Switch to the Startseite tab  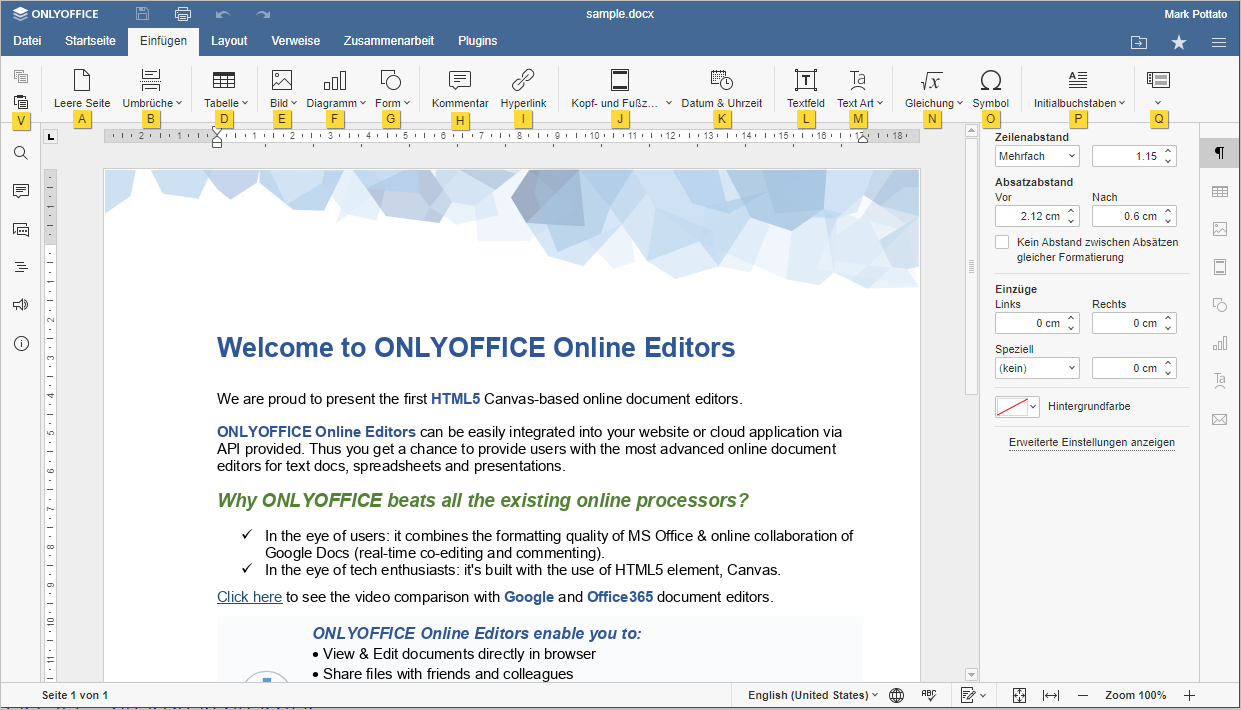click(90, 41)
